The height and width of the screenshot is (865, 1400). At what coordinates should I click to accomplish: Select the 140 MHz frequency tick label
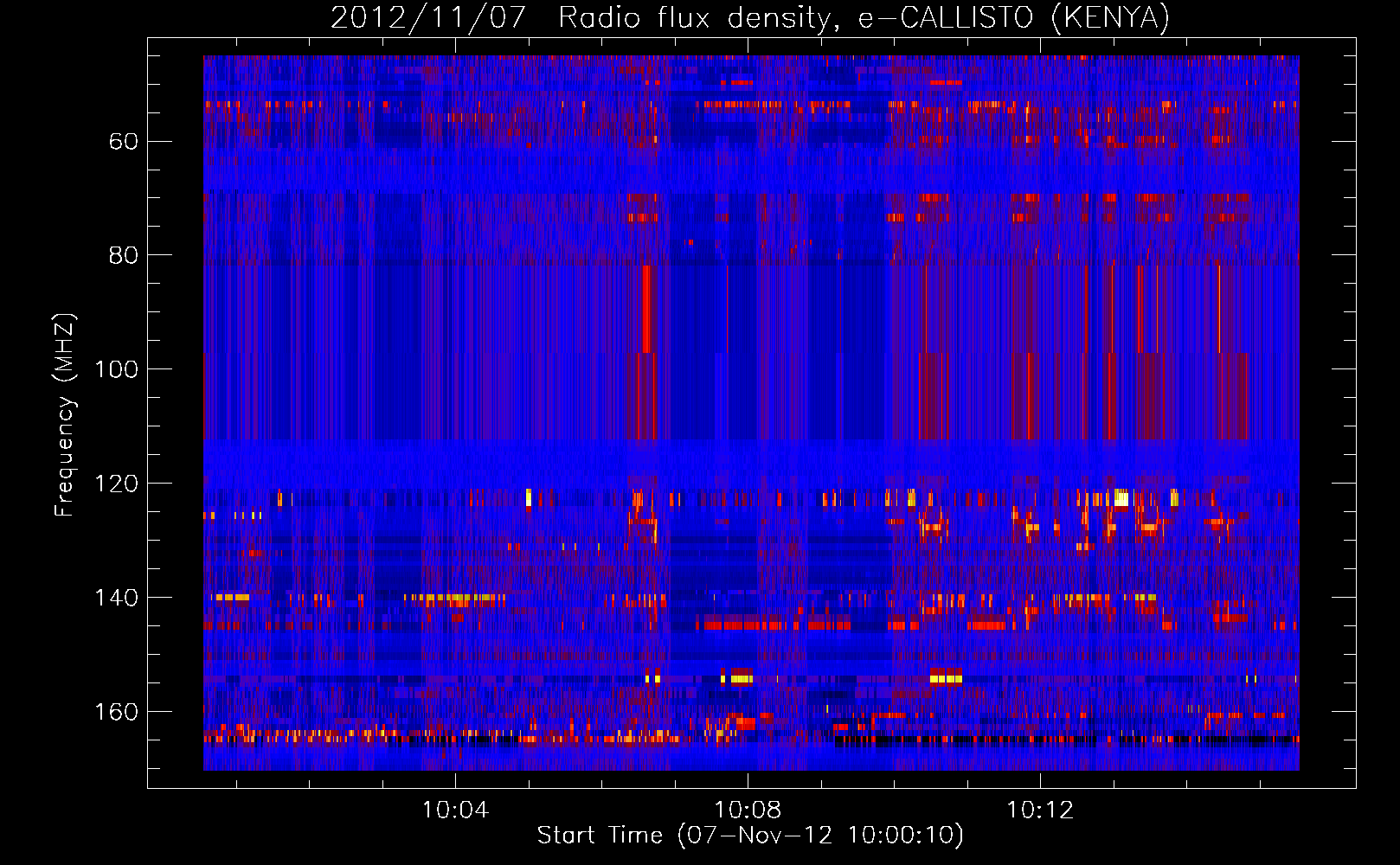pos(116,598)
